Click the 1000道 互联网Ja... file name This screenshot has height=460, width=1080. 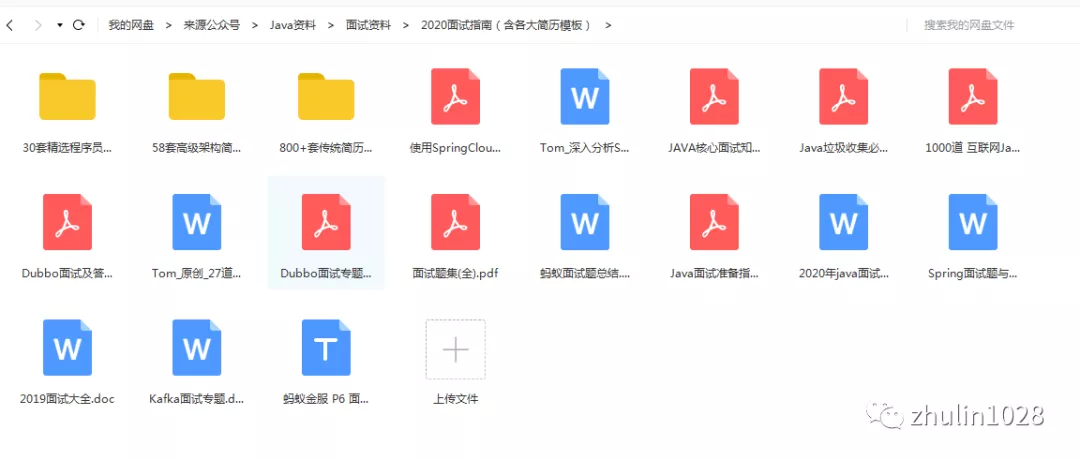tap(973, 148)
